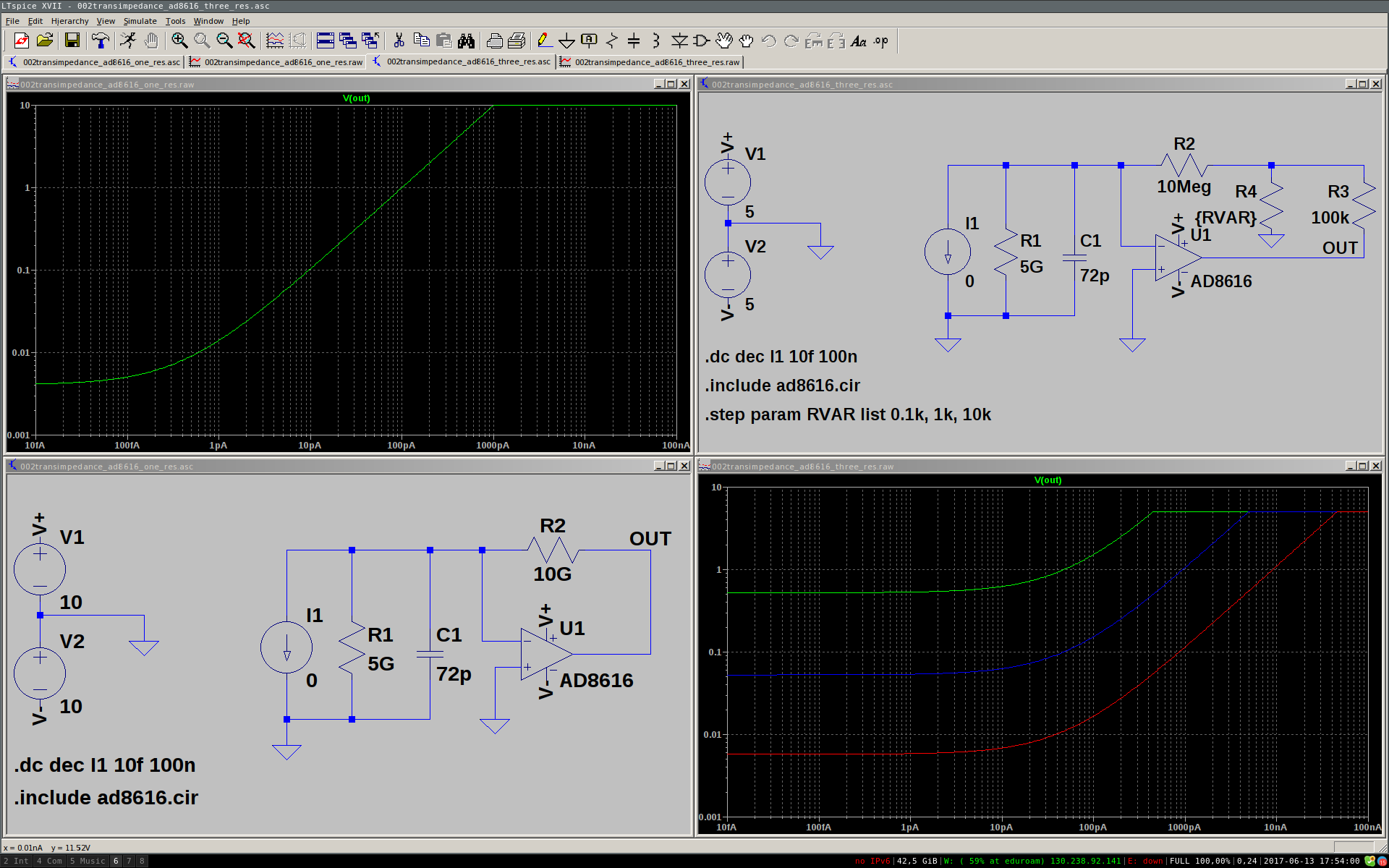Click V(out) trace label in bottom-right plot
This screenshot has width=1389, height=868.
[x=1048, y=480]
